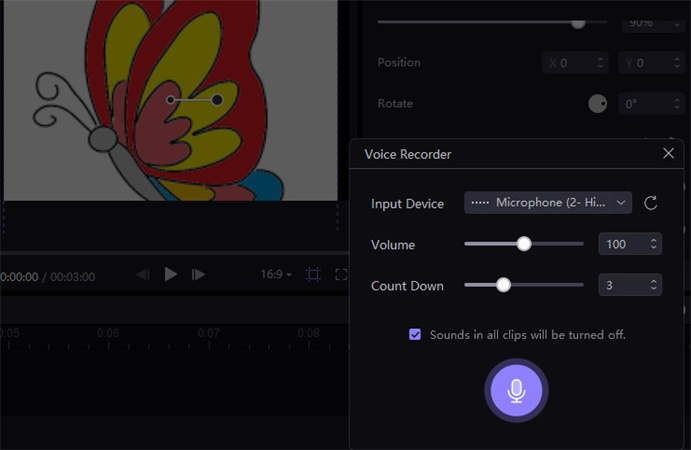
Task: Step back to the previous frame
Action: point(143,274)
